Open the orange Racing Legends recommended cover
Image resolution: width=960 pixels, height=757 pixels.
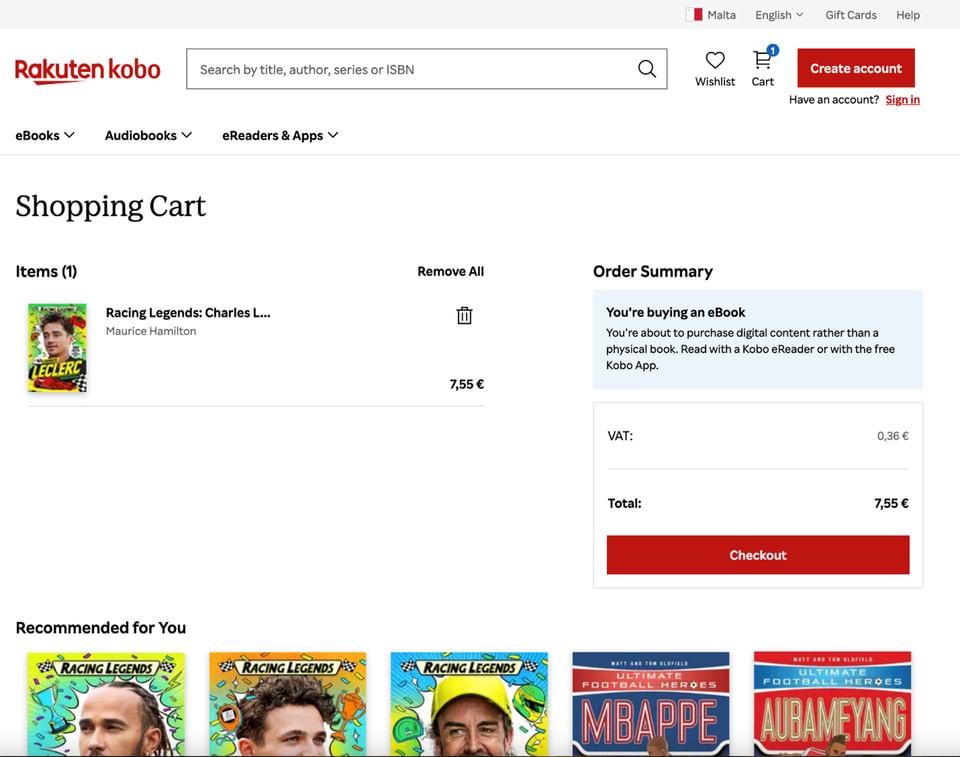click(288, 704)
